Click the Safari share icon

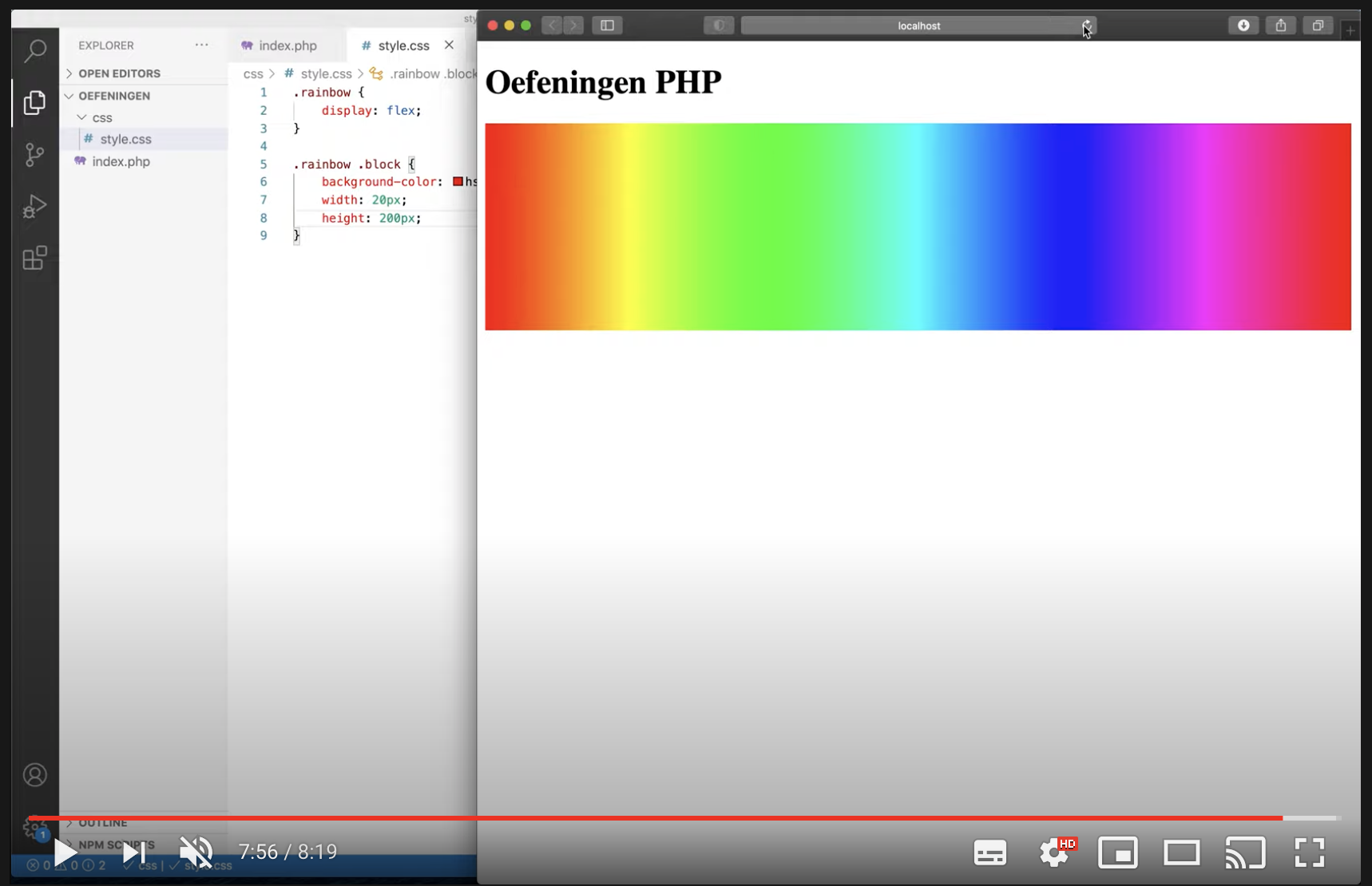1280,26
